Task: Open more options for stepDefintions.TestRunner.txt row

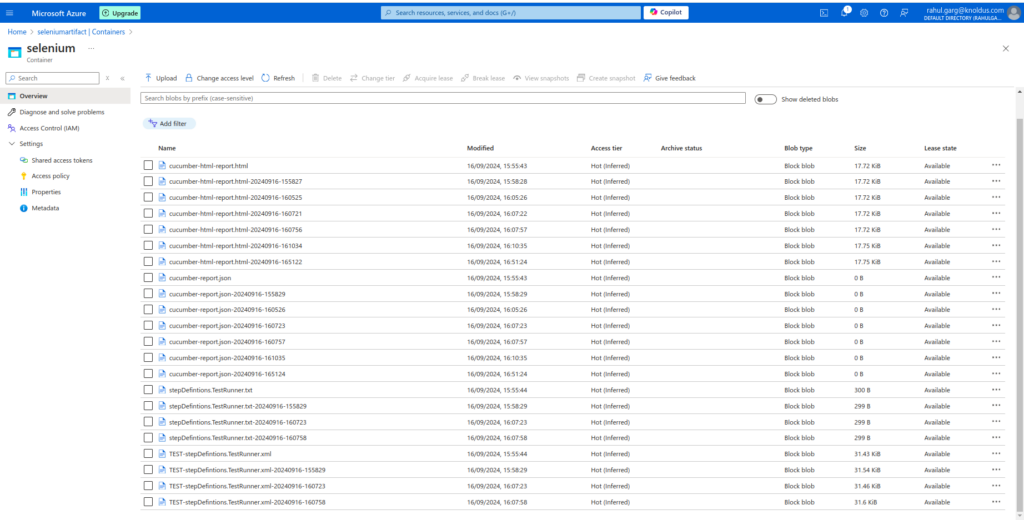Action: 996,389
